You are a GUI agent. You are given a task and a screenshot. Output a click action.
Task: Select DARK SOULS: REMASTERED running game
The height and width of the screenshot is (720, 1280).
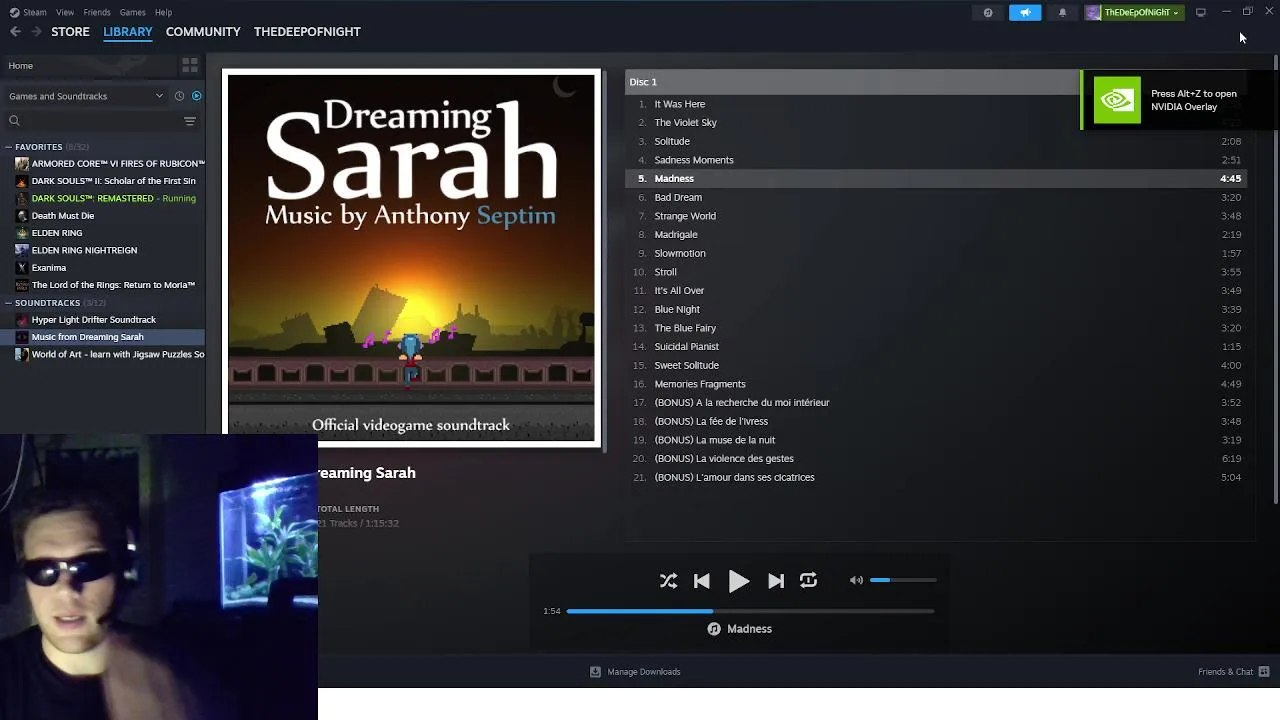coord(106,198)
